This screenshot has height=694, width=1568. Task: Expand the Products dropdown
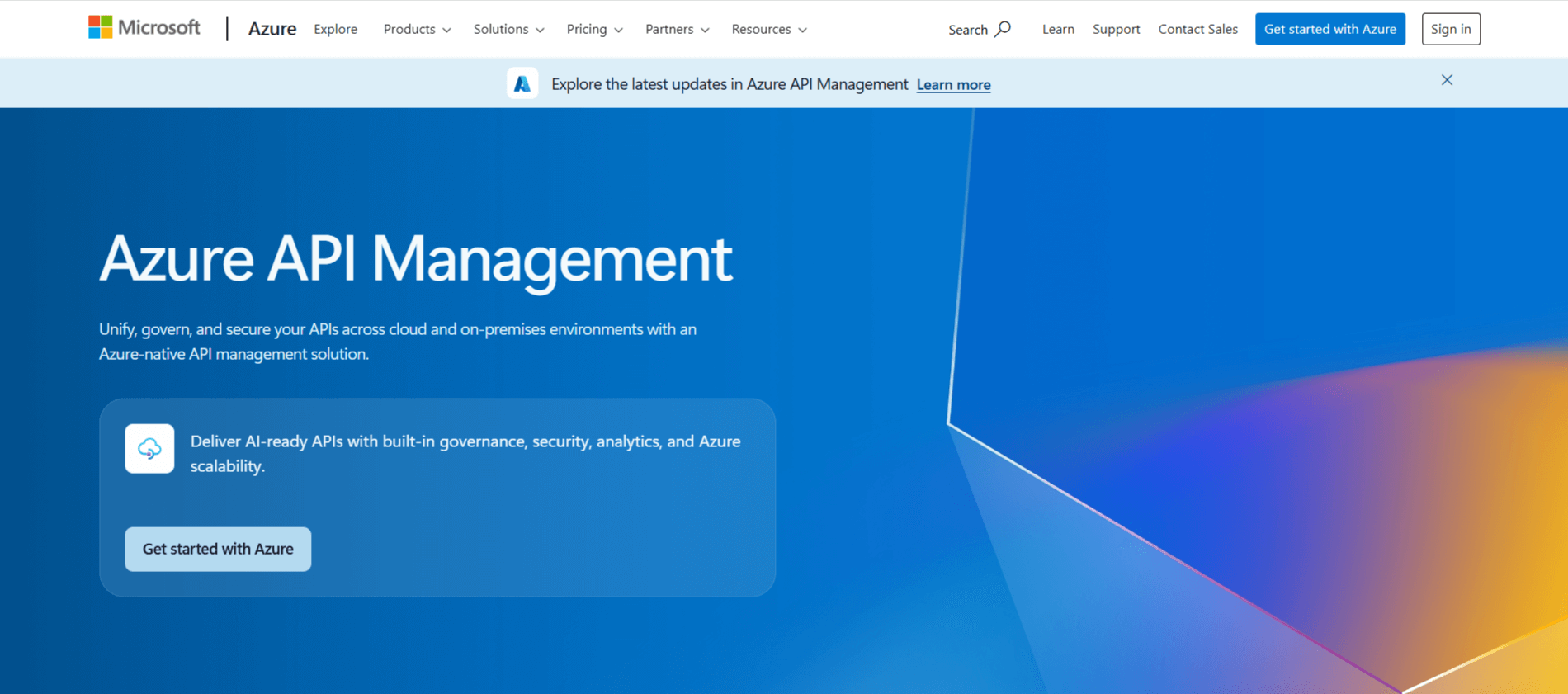pos(417,29)
